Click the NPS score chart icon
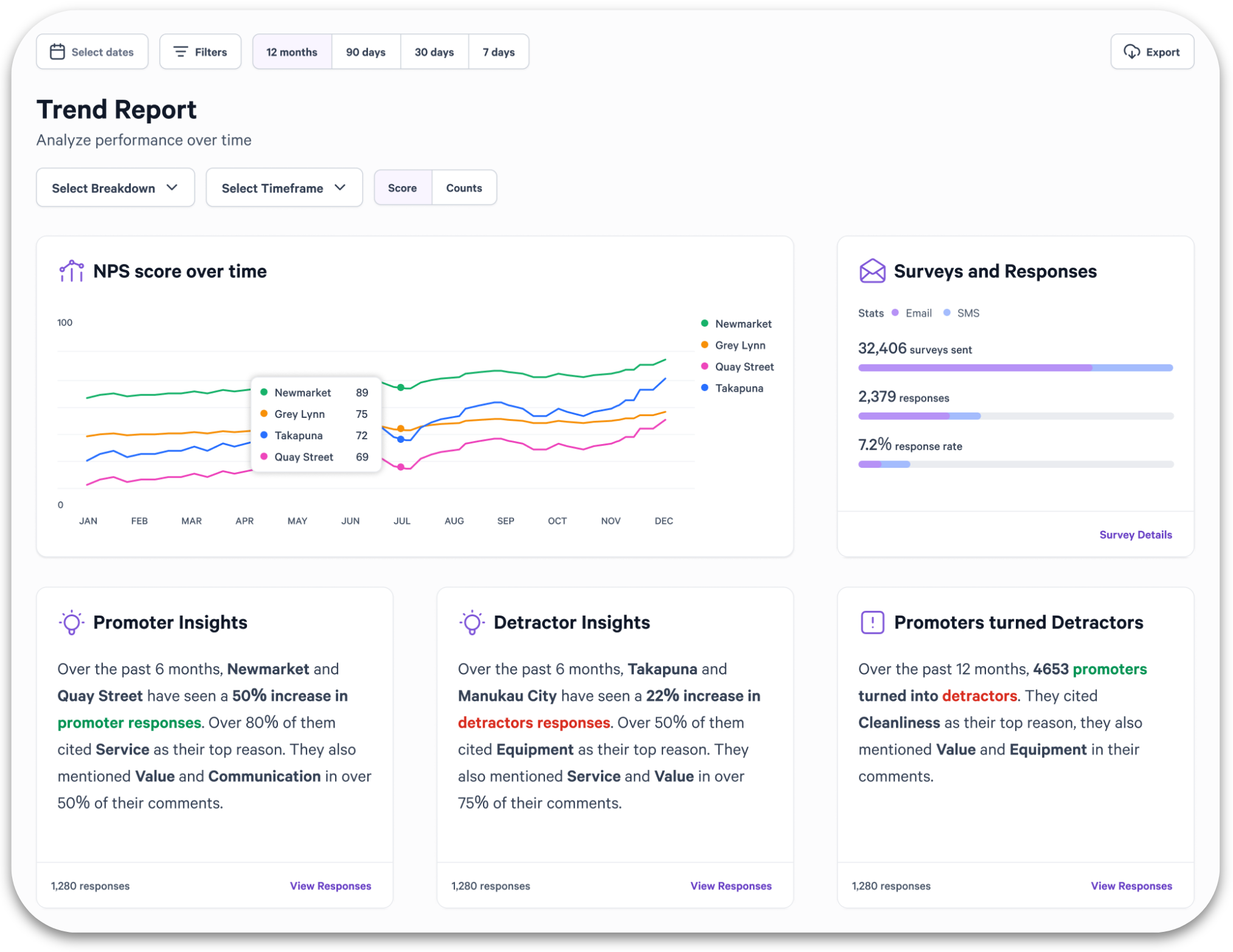Viewport: 1233px width, 952px height. (71, 271)
